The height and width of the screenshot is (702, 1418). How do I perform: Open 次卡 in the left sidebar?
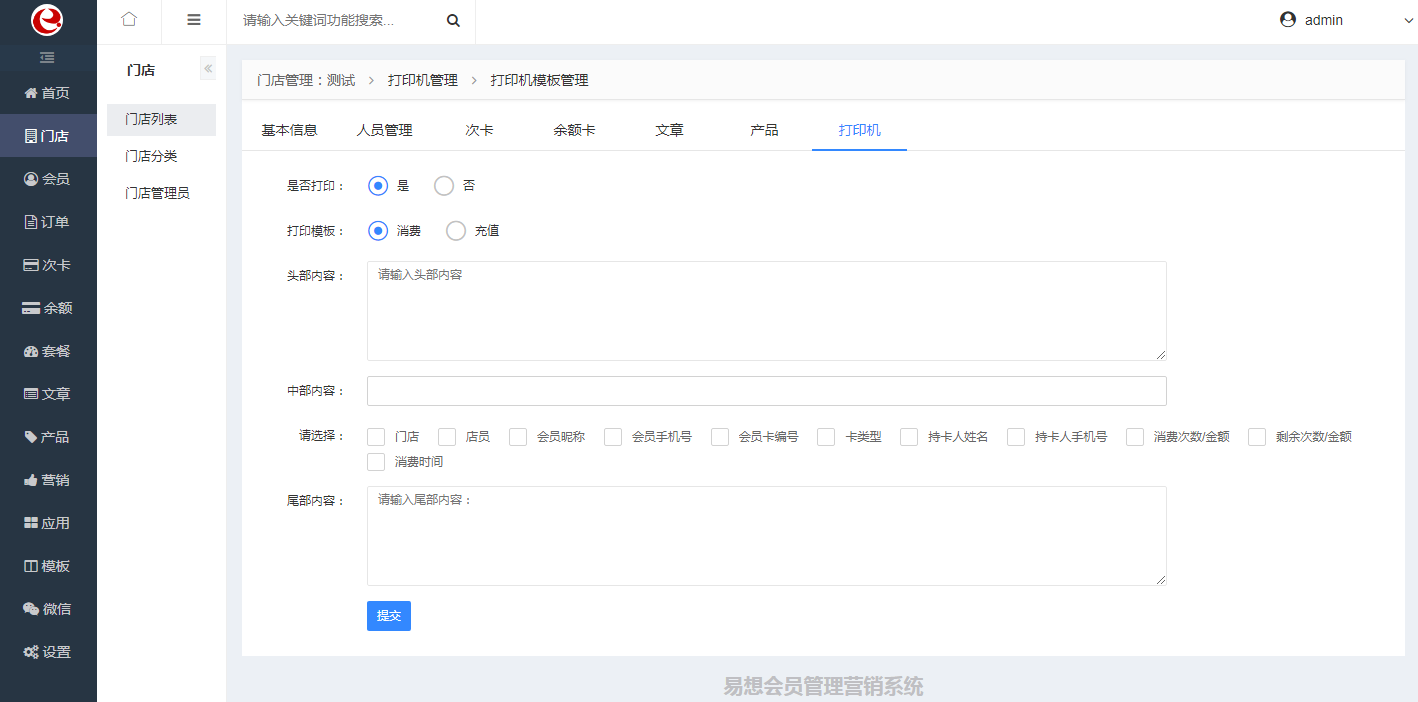pyautogui.click(x=48, y=265)
